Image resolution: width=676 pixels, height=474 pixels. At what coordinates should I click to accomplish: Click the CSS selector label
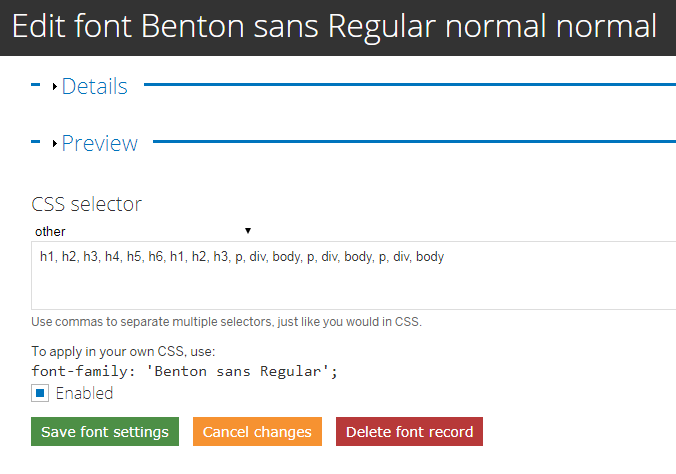tap(86, 204)
